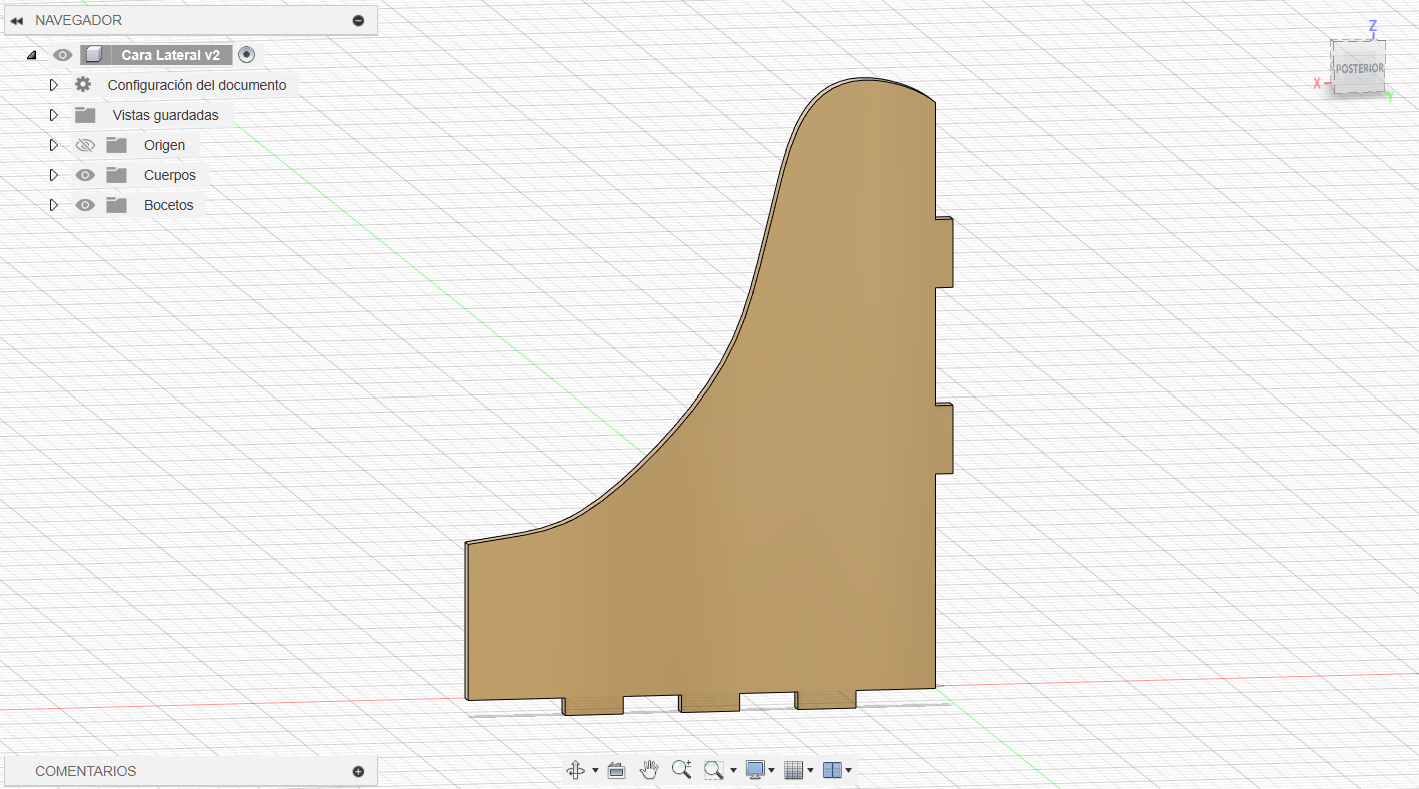Screen dimensions: 1419x789
Task: Click the POSTERIOR face of the ViewCube
Action: tap(1359, 68)
